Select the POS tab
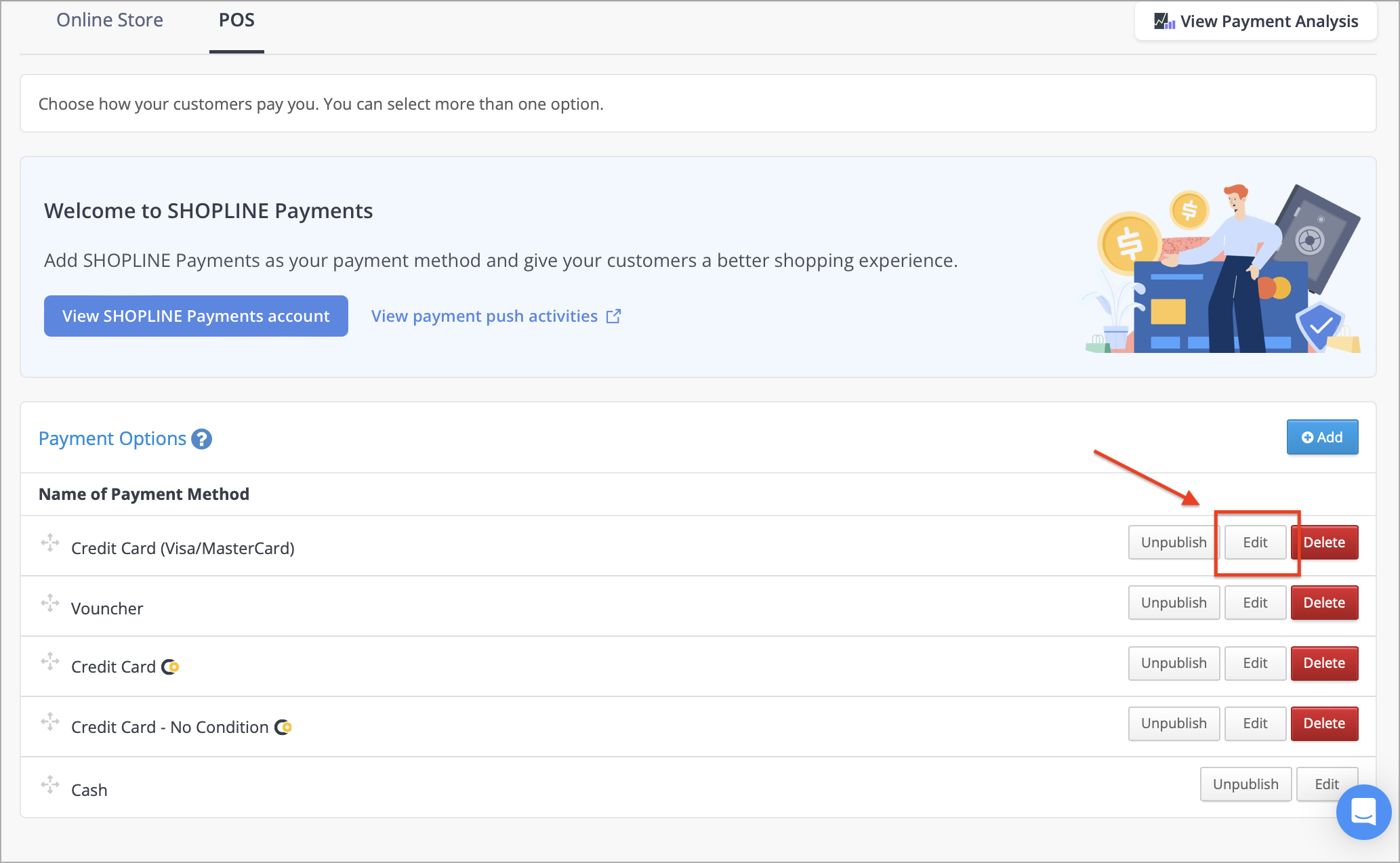The image size is (1400, 863). click(x=236, y=20)
